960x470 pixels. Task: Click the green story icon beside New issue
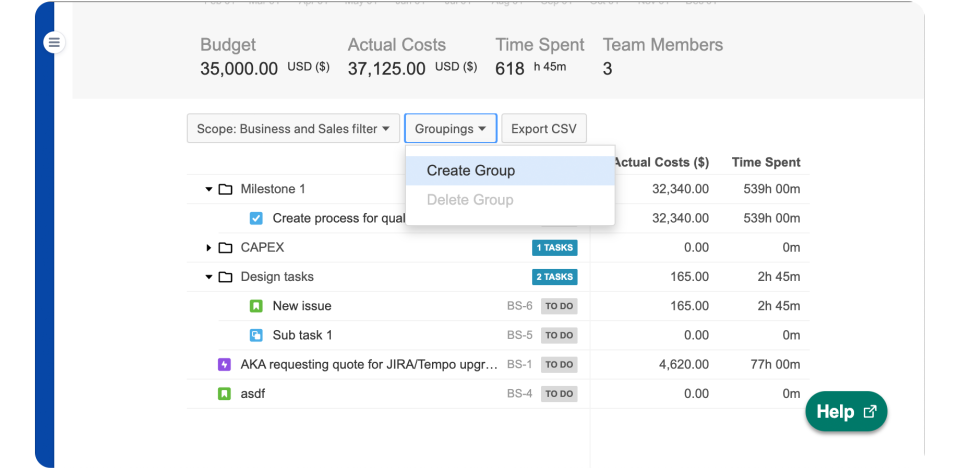point(256,306)
